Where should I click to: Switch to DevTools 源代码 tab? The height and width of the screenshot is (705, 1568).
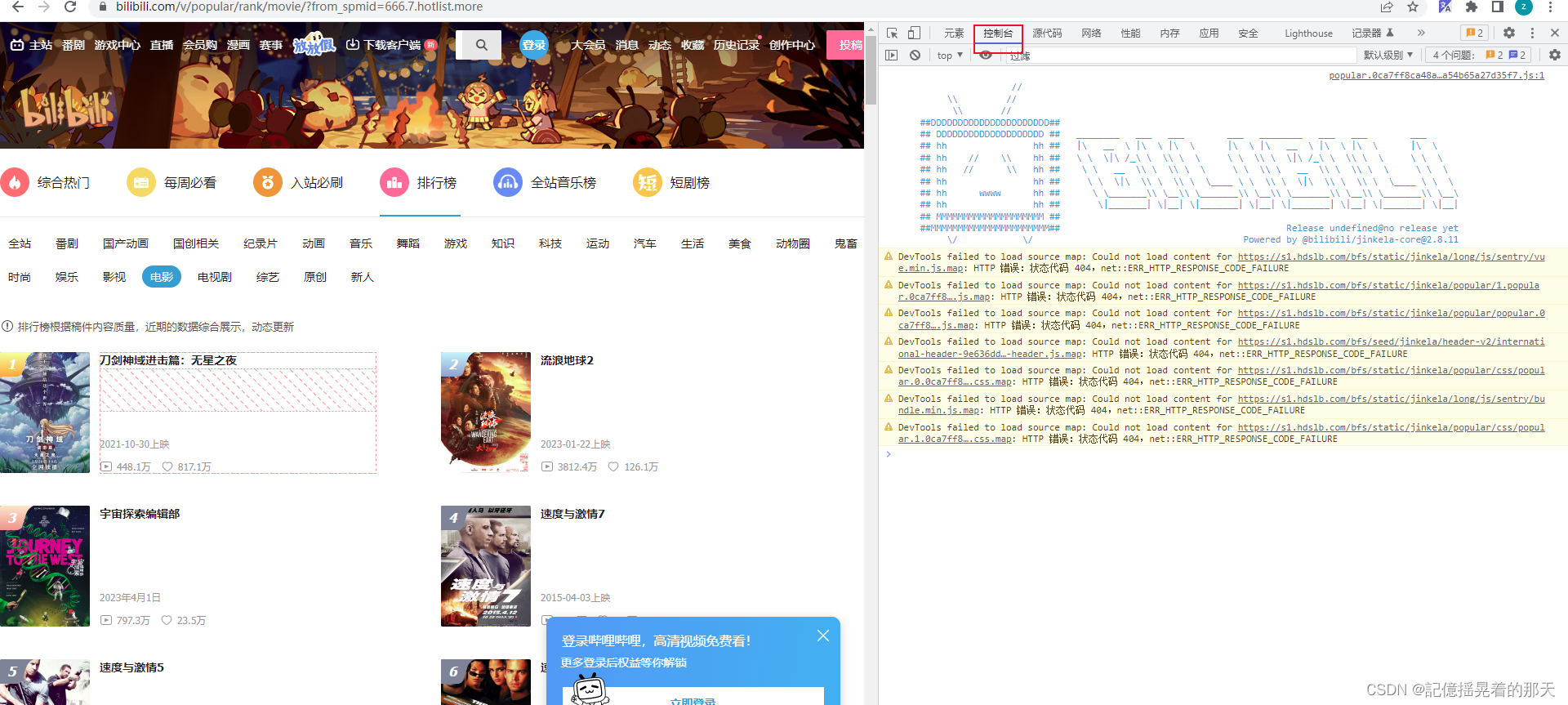(1047, 33)
